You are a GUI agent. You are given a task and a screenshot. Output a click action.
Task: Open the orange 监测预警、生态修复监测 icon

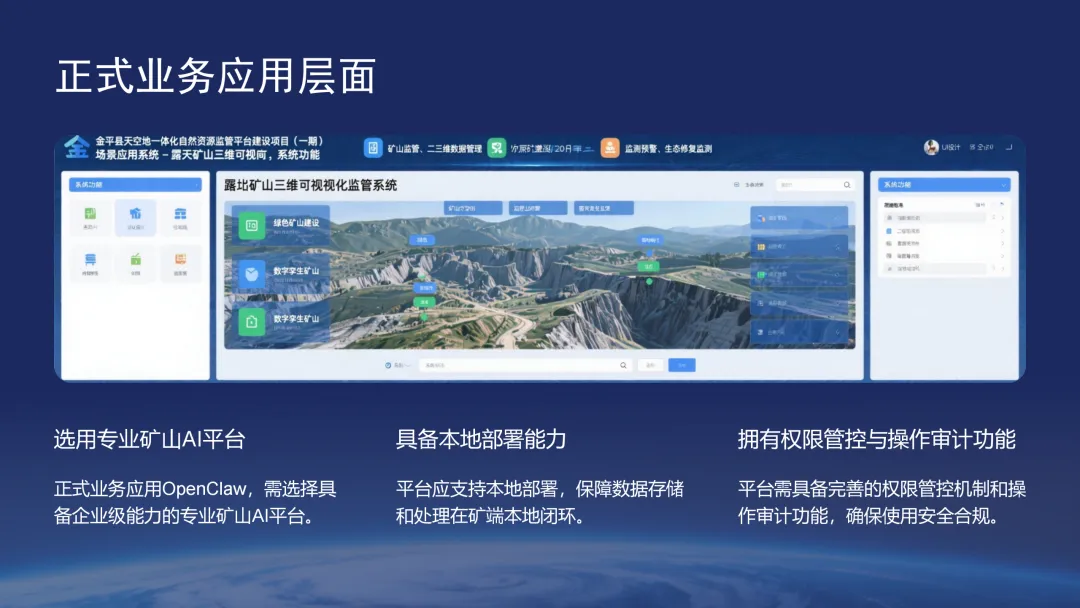(x=610, y=148)
